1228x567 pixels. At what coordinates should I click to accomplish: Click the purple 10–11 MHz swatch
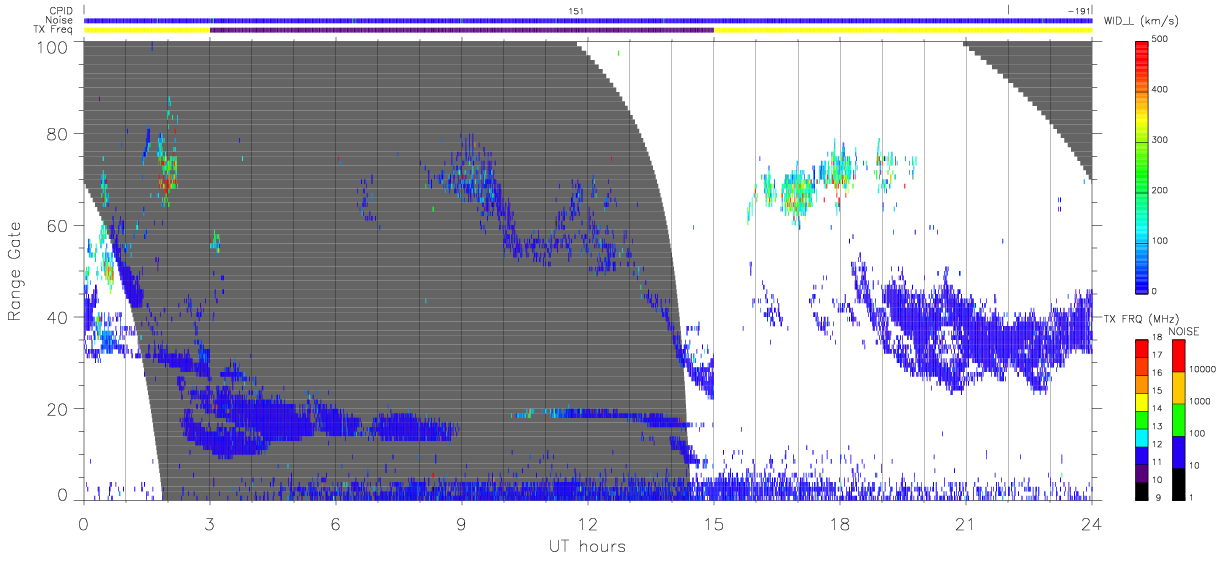point(1144,472)
